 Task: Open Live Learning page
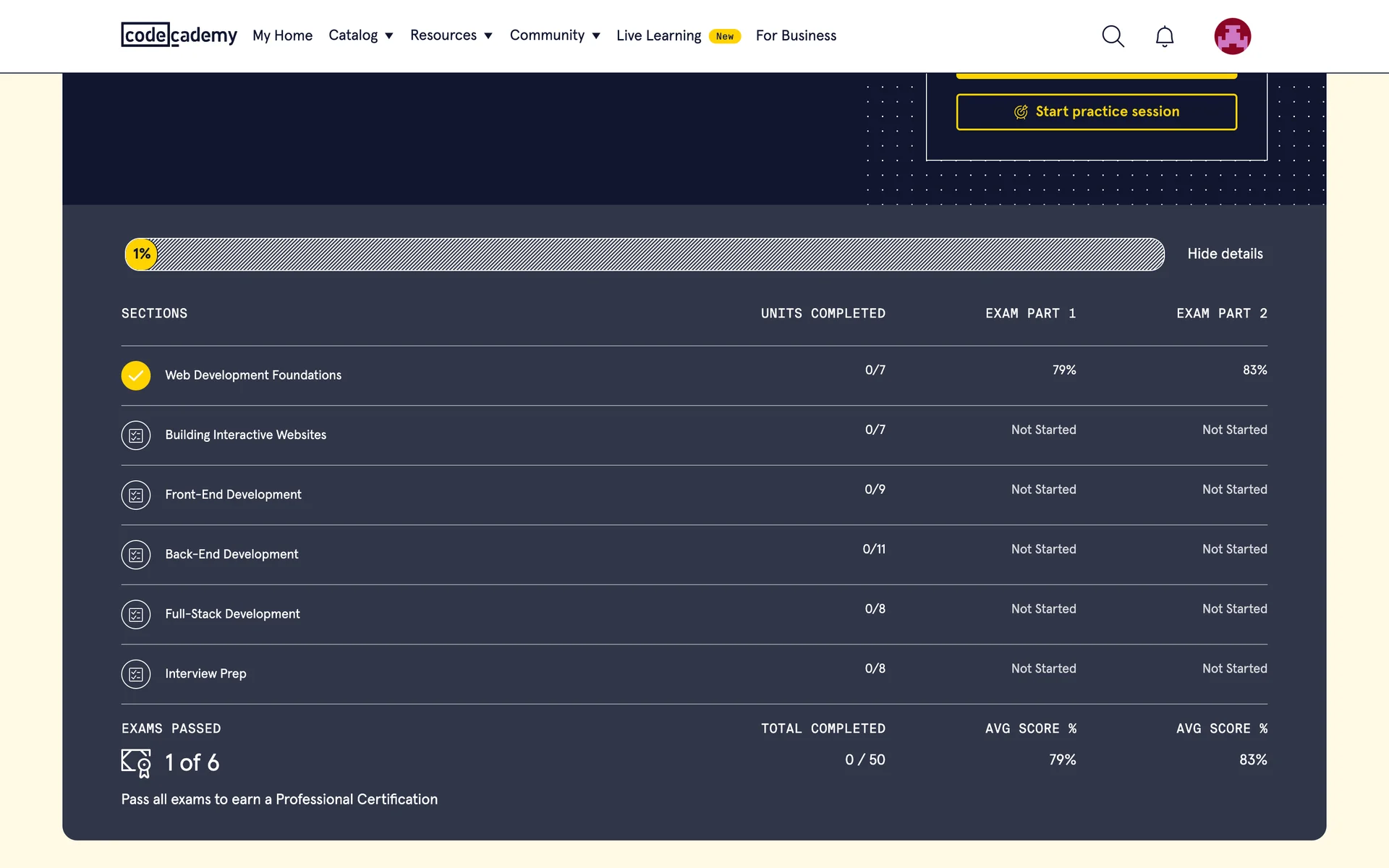(x=658, y=35)
